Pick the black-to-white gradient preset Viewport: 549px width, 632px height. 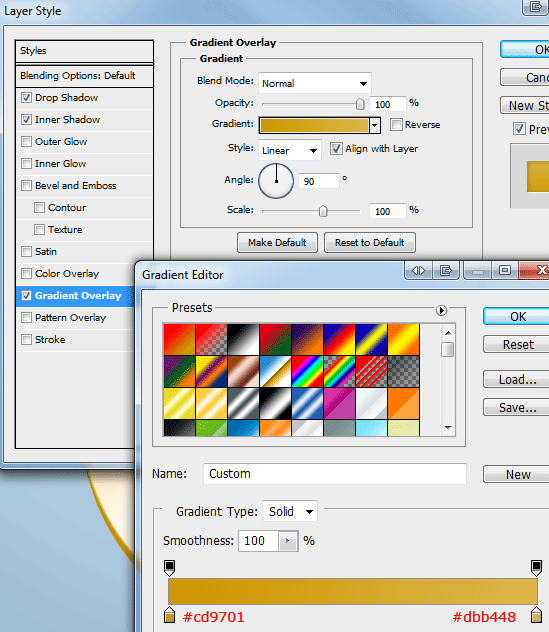[x=243, y=339]
